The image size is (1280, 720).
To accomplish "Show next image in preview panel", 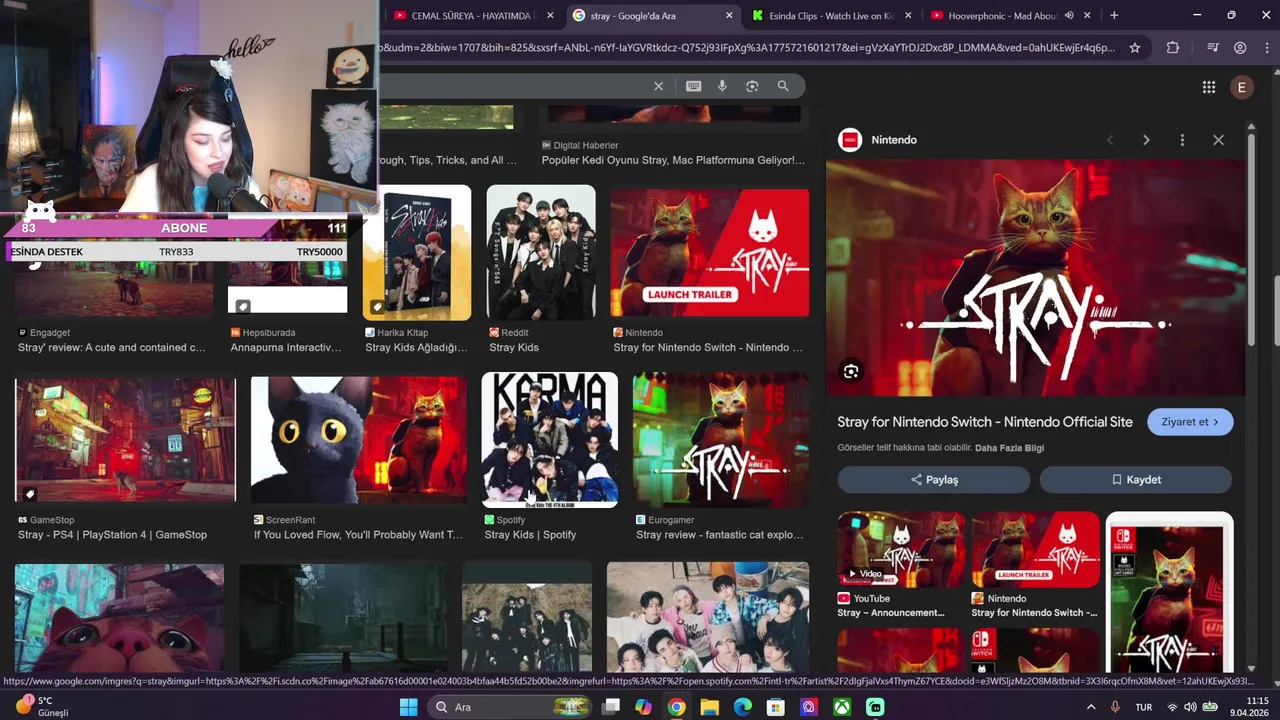I will tap(1146, 140).
